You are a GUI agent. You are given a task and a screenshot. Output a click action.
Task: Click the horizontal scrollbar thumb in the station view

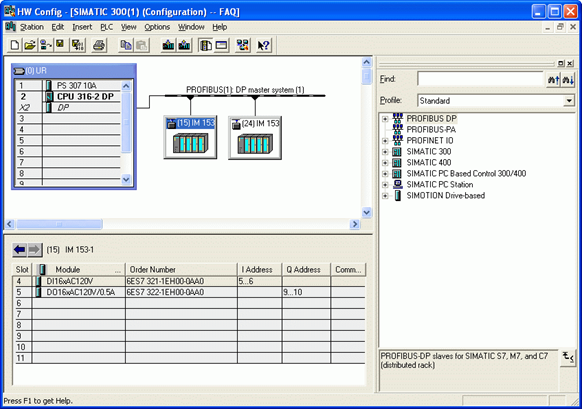(x=59, y=224)
